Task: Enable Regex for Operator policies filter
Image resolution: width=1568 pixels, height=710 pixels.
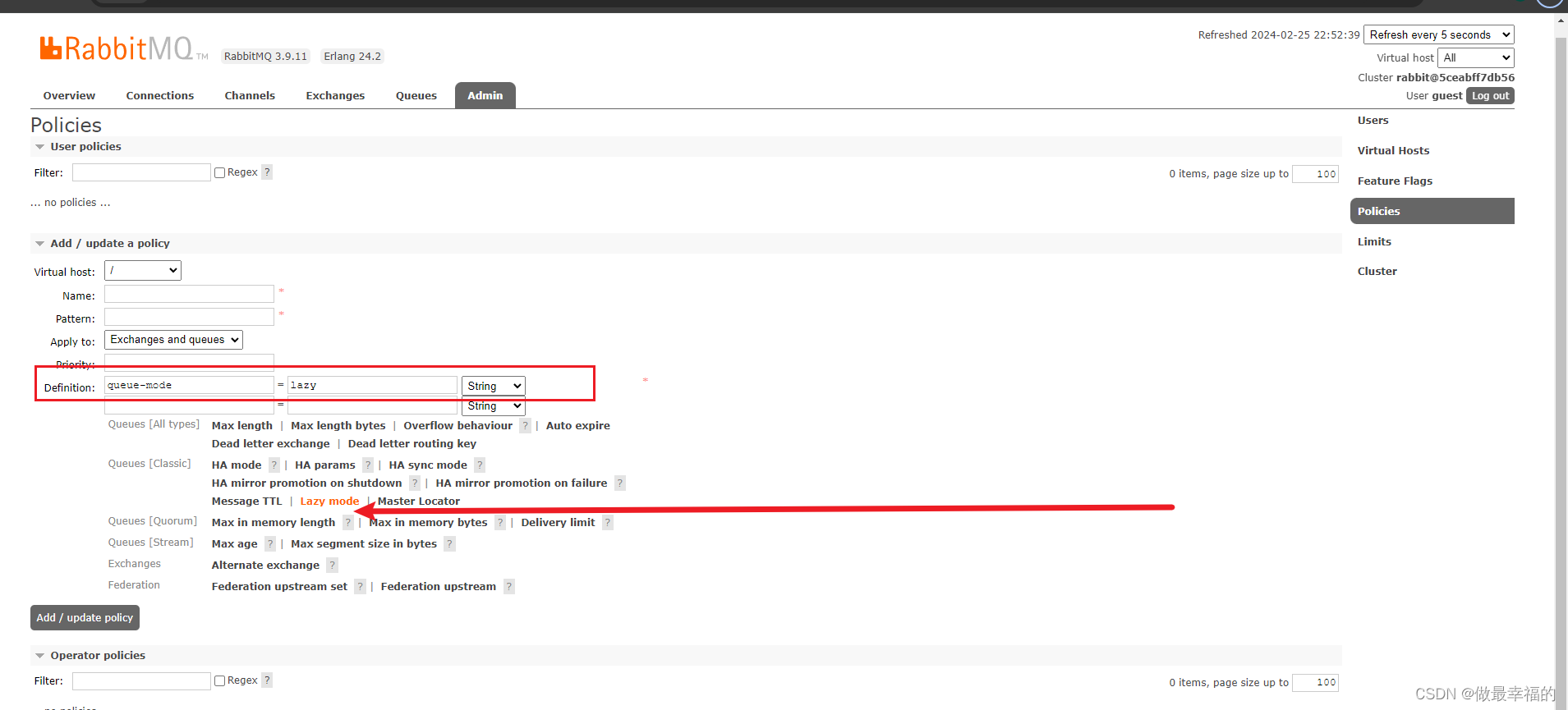Action: click(219, 680)
